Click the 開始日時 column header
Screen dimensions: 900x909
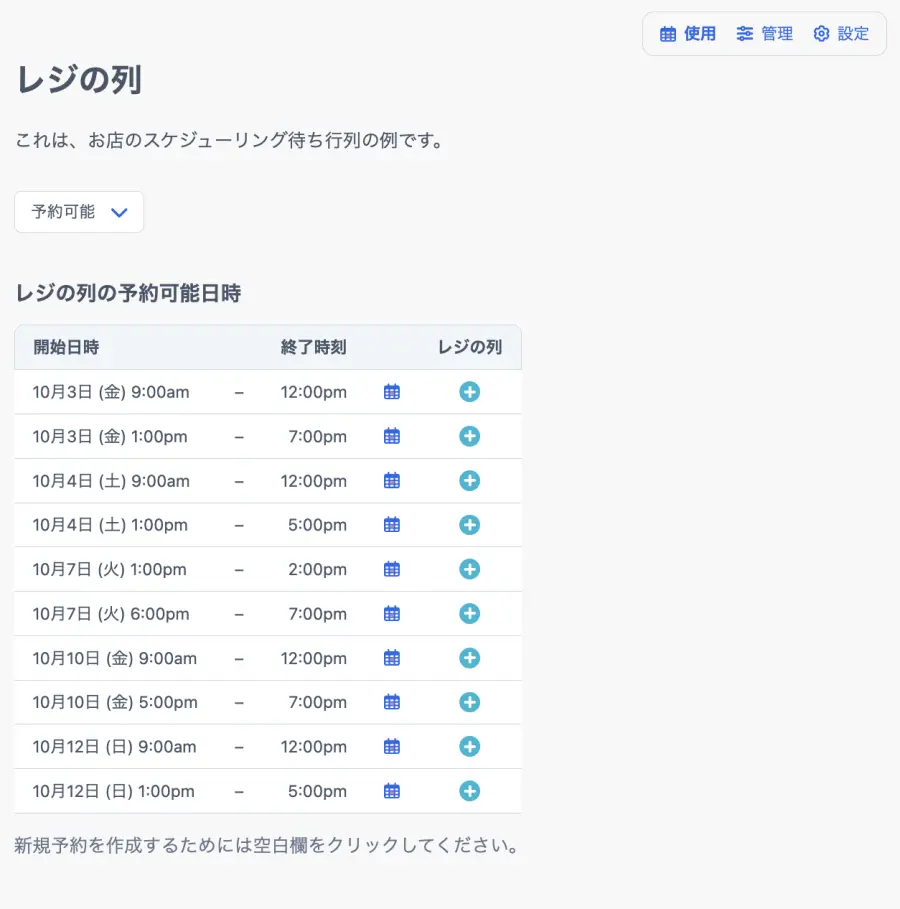(66, 347)
